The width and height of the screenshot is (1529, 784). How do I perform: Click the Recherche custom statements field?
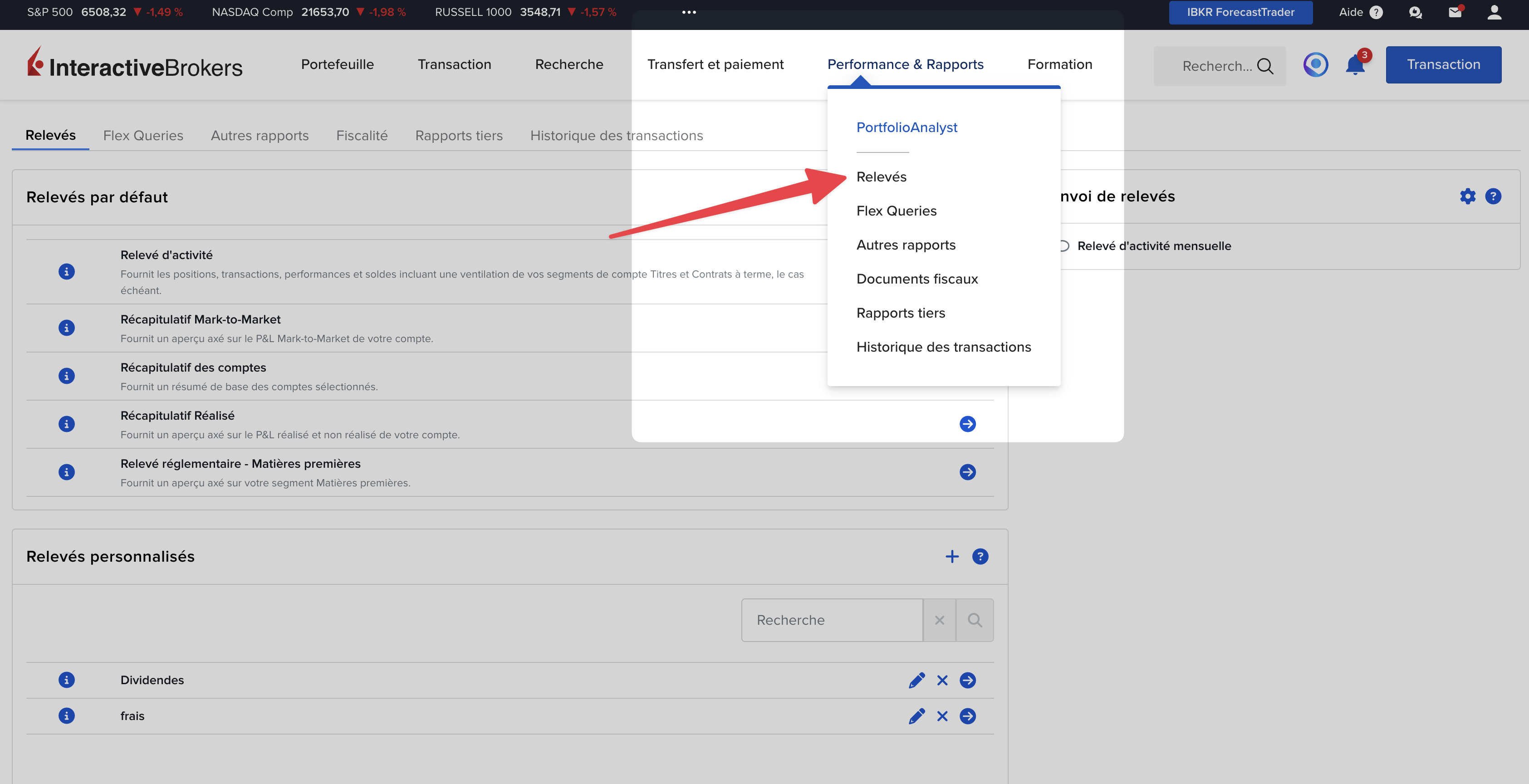click(832, 620)
